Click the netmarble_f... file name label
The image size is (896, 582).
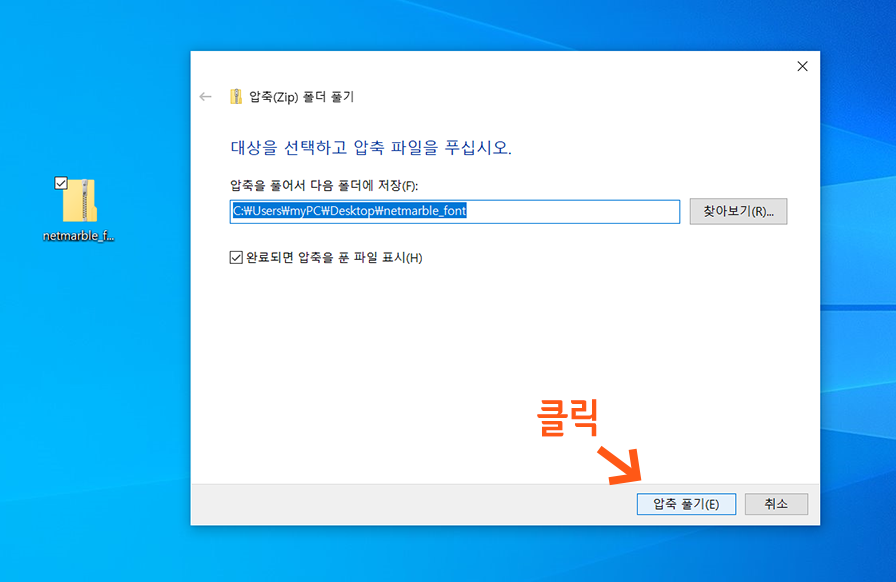point(79,236)
